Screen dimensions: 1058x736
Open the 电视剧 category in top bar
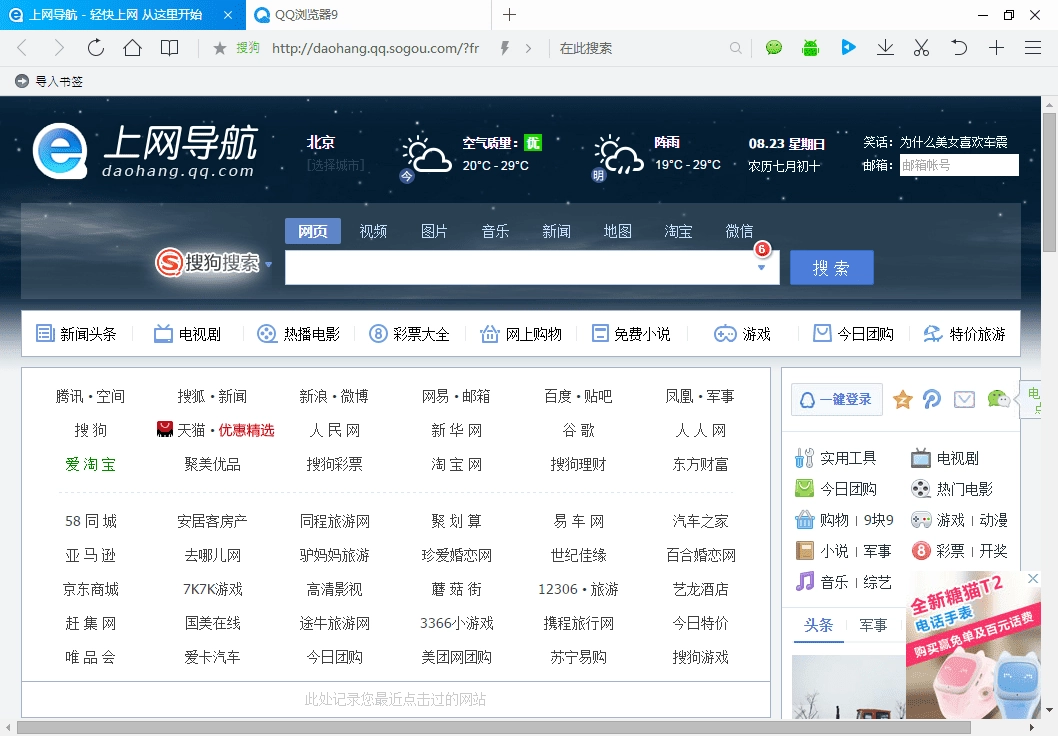click(188, 334)
